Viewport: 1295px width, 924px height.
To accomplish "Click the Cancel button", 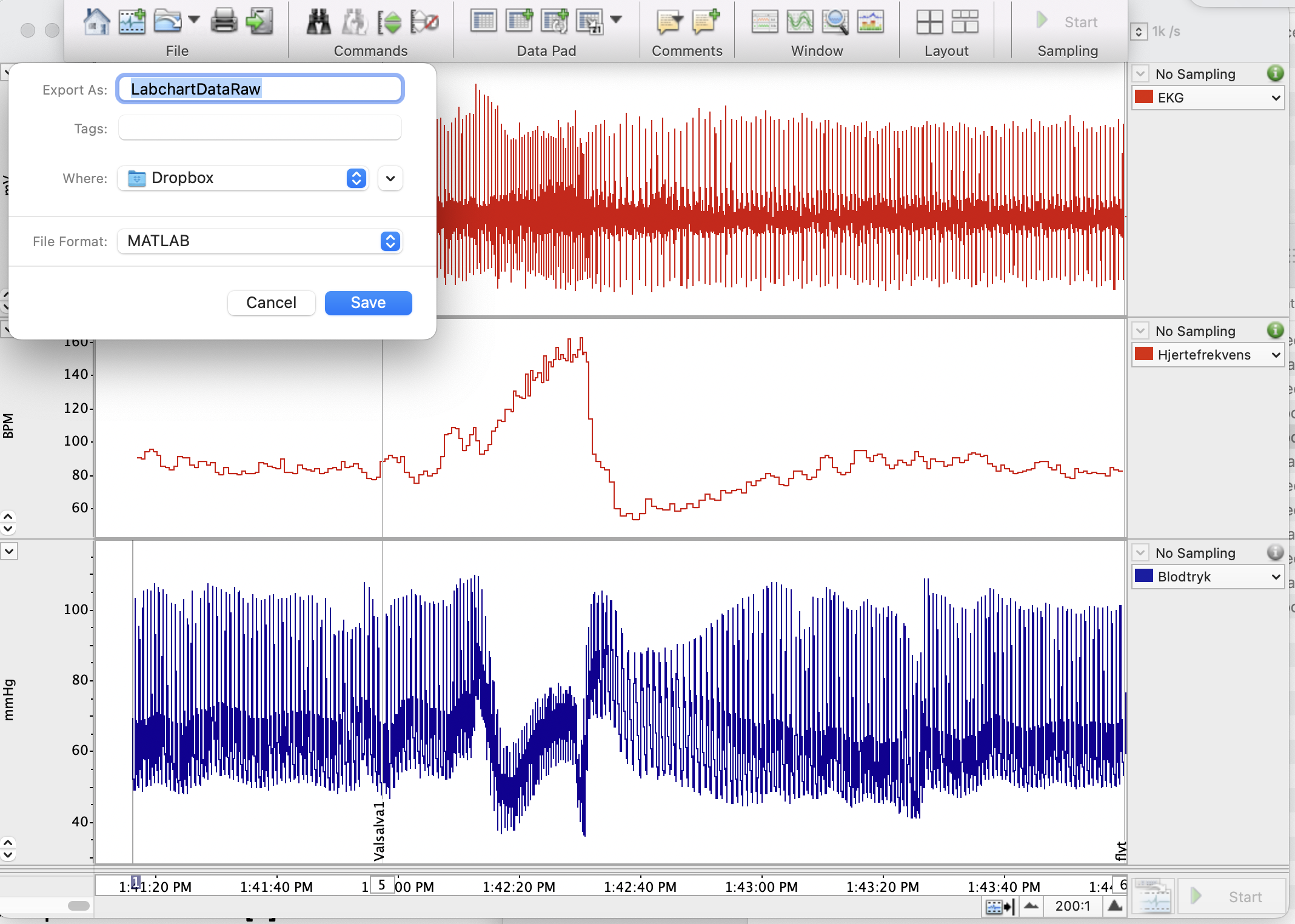I will click(x=271, y=303).
